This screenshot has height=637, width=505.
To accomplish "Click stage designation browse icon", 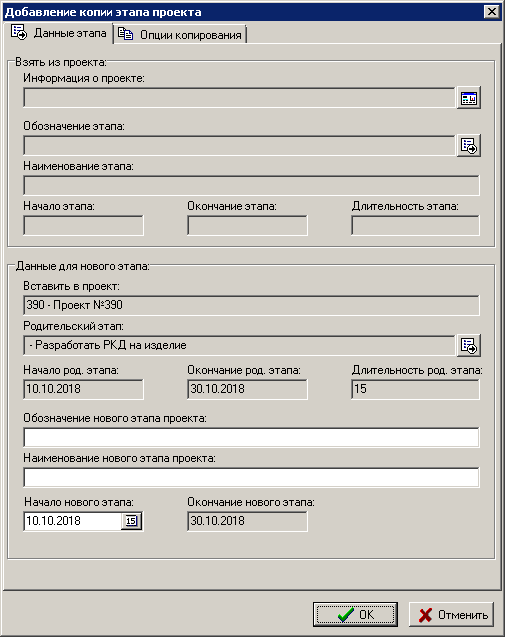I will [x=468, y=145].
